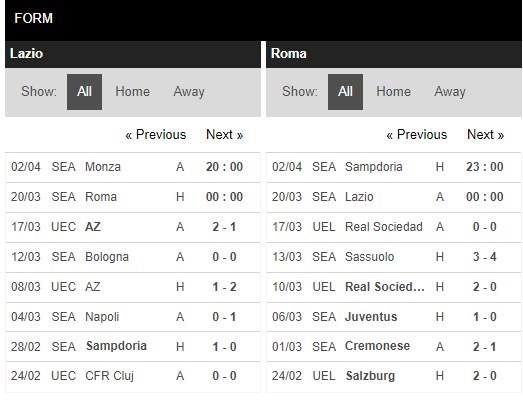Open Lazio's Monza fixture on 02/04
Screen dimensions: 523x403
(x=133, y=167)
